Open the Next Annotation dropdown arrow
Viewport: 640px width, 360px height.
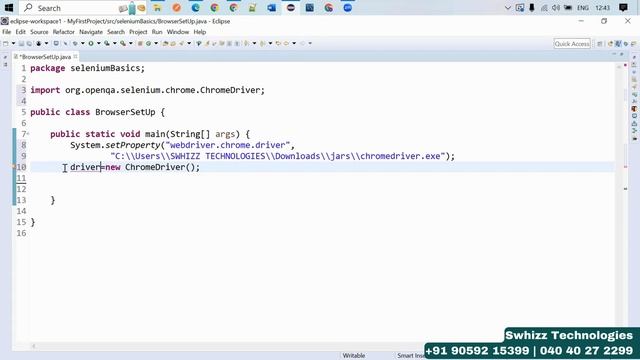(254, 43)
